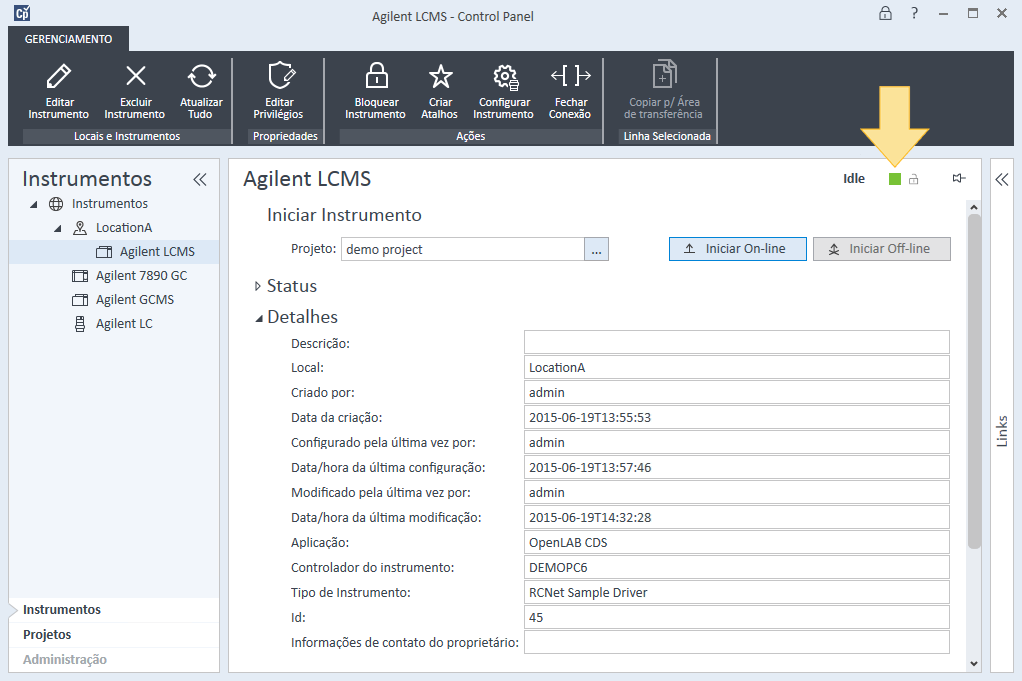Click the empty Descrição field
The height and width of the screenshot is (681, 1022).
pos(737,343)
